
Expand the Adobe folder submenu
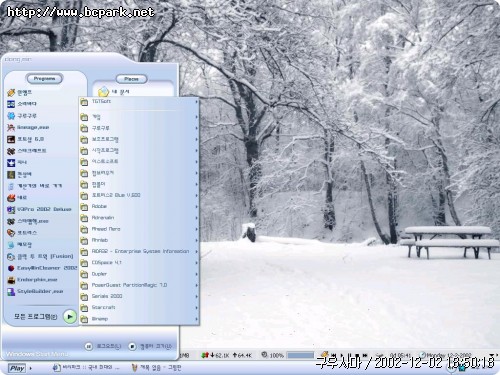(x=139, y=207)
